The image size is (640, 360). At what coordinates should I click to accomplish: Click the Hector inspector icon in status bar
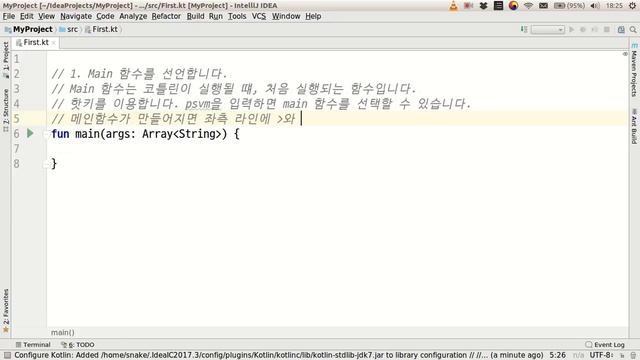coord(633,356)
